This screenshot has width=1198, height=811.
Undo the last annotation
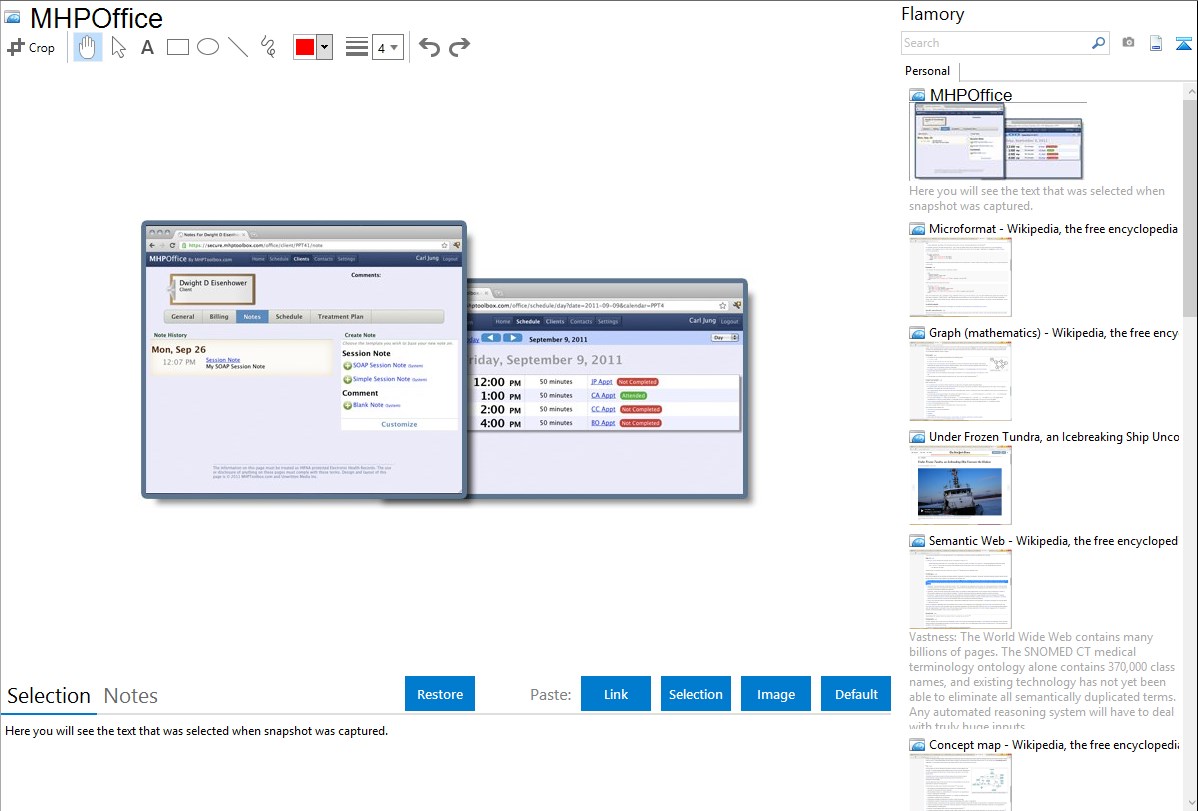click(429, 47)
